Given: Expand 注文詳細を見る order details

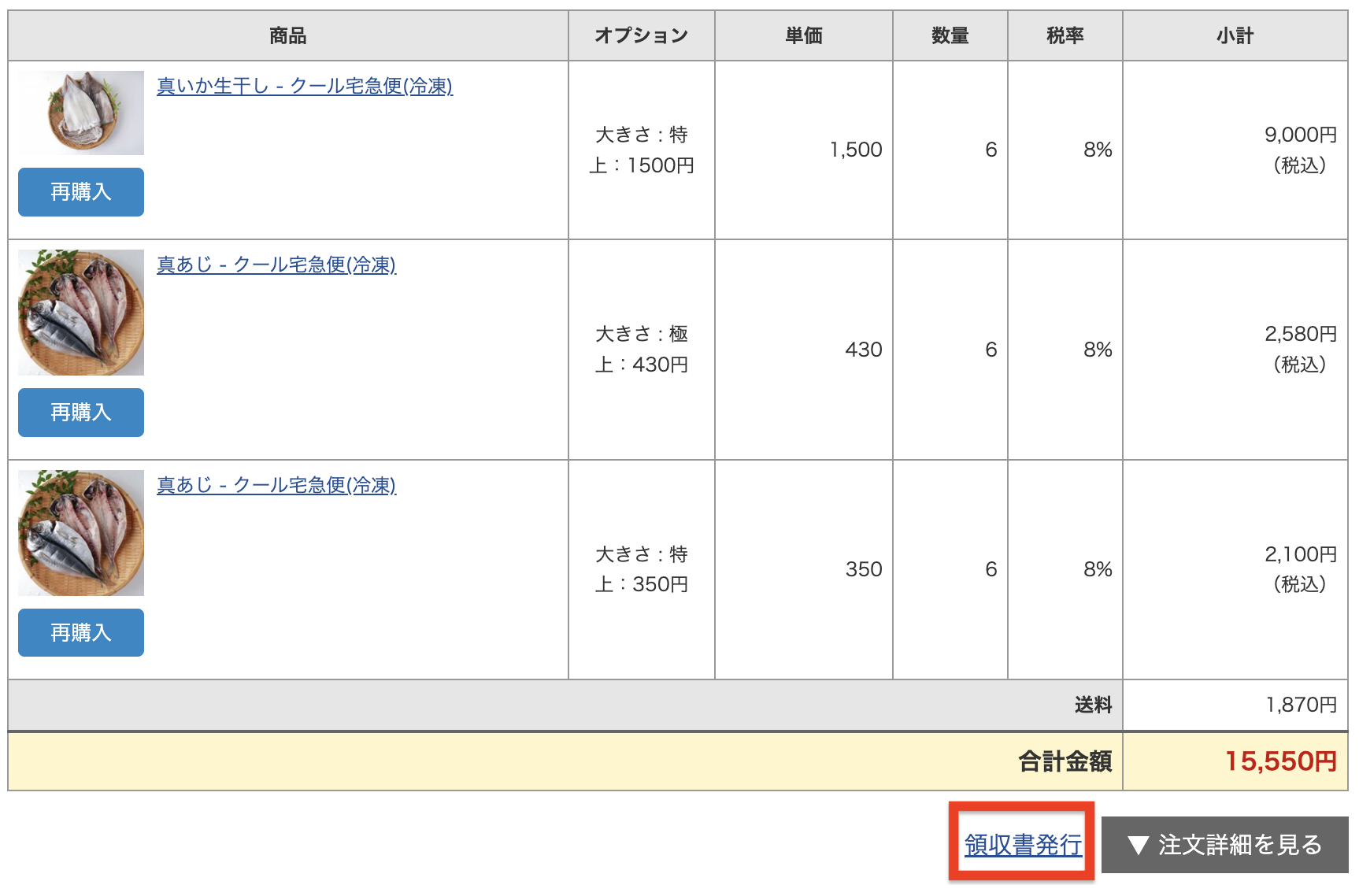Looking at the screenshot, I should coord(1225,846).
